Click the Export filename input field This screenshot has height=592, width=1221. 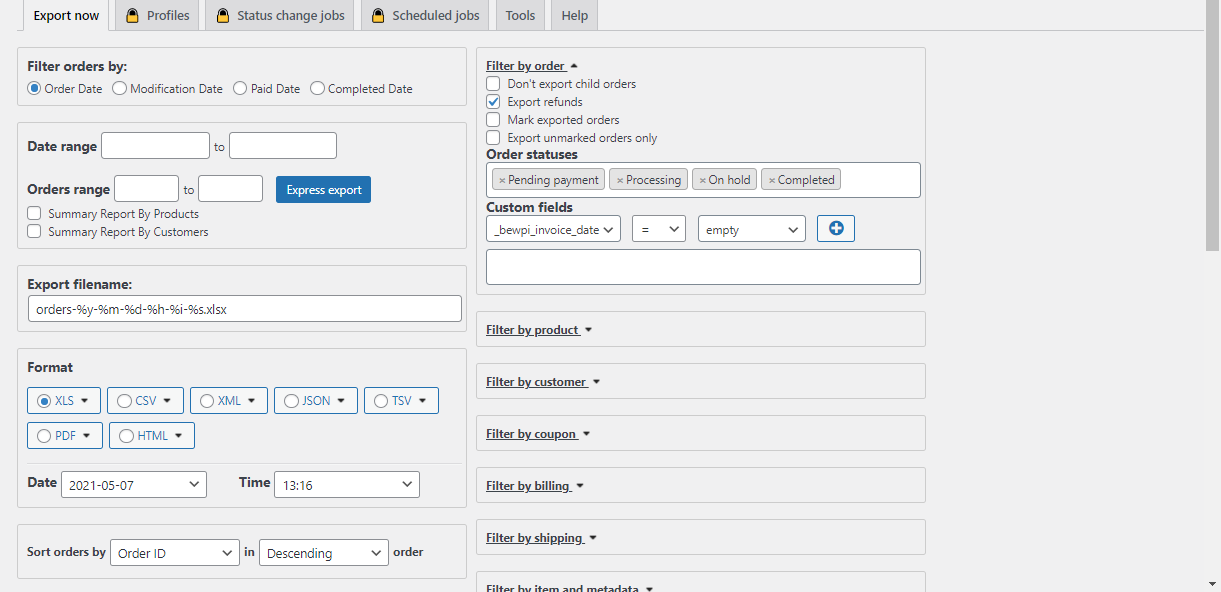click(x=245, y=309)
